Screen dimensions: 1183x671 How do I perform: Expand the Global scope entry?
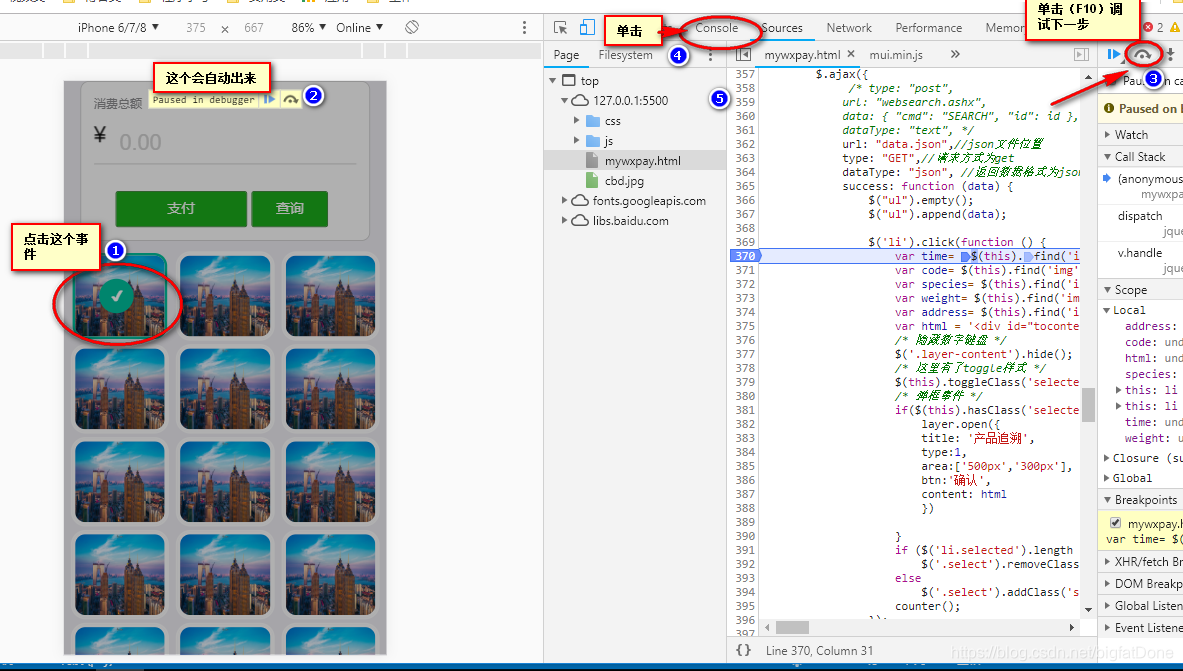[1106, 478]
